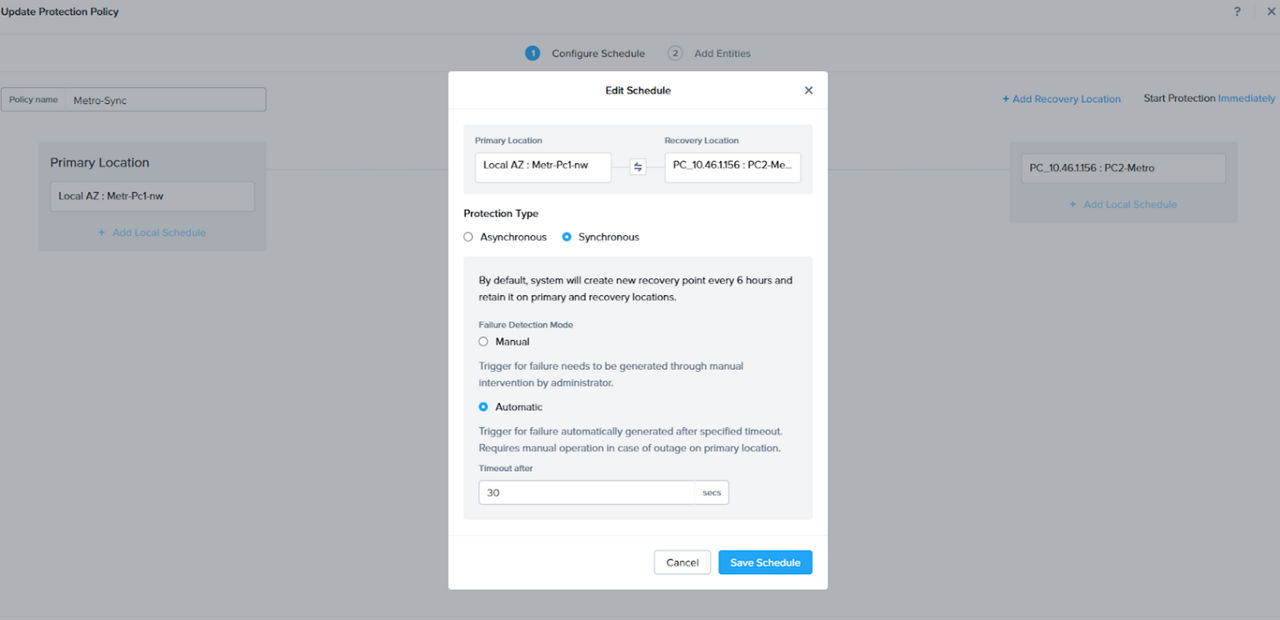The height and width of the screenshot is (620, 1280).
Task: Close the Edit Schedule dialog
Action: tap(808, 89)
